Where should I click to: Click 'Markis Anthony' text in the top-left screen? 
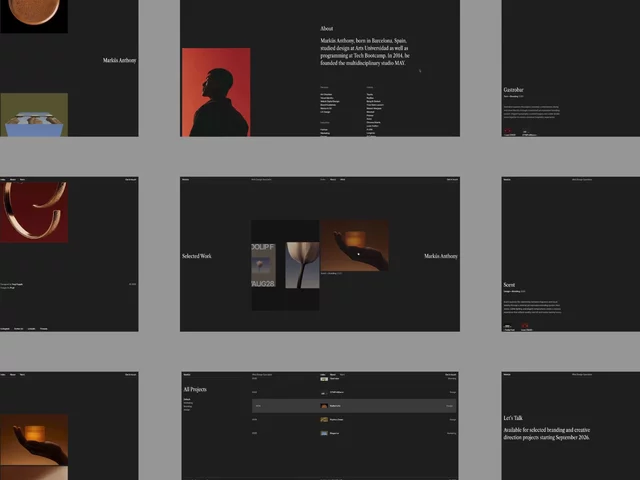coord(120,60)
